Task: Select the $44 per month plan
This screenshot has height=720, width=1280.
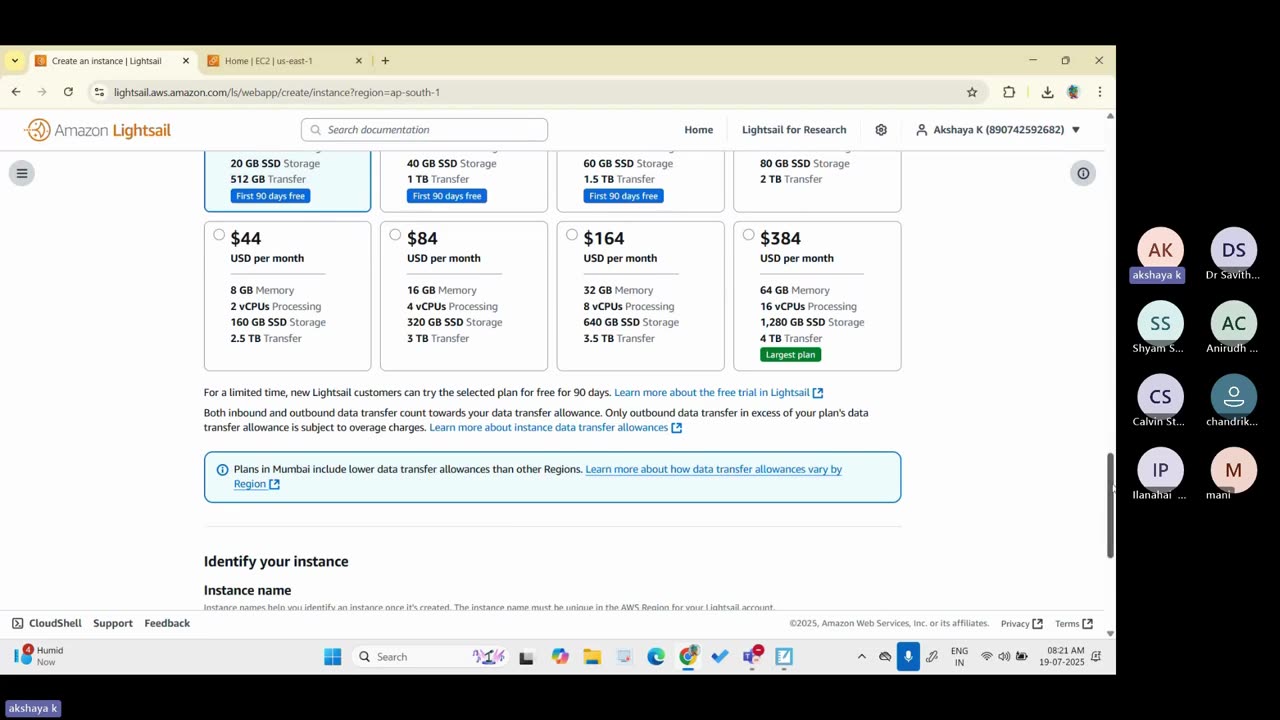Action: pyautogui.click(x=219, y=235)
